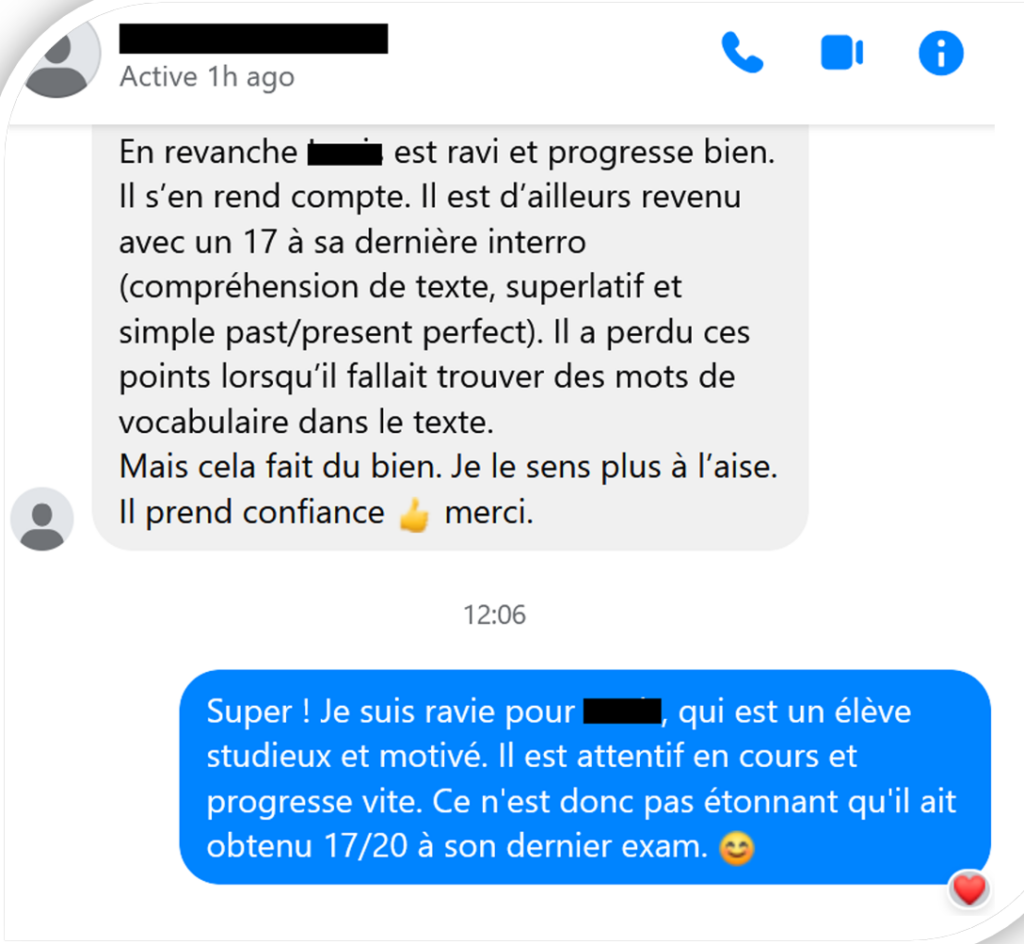Click the smiling emoji after "dernier exam."
Screen dimensions: 1024x944
[737, 849]
